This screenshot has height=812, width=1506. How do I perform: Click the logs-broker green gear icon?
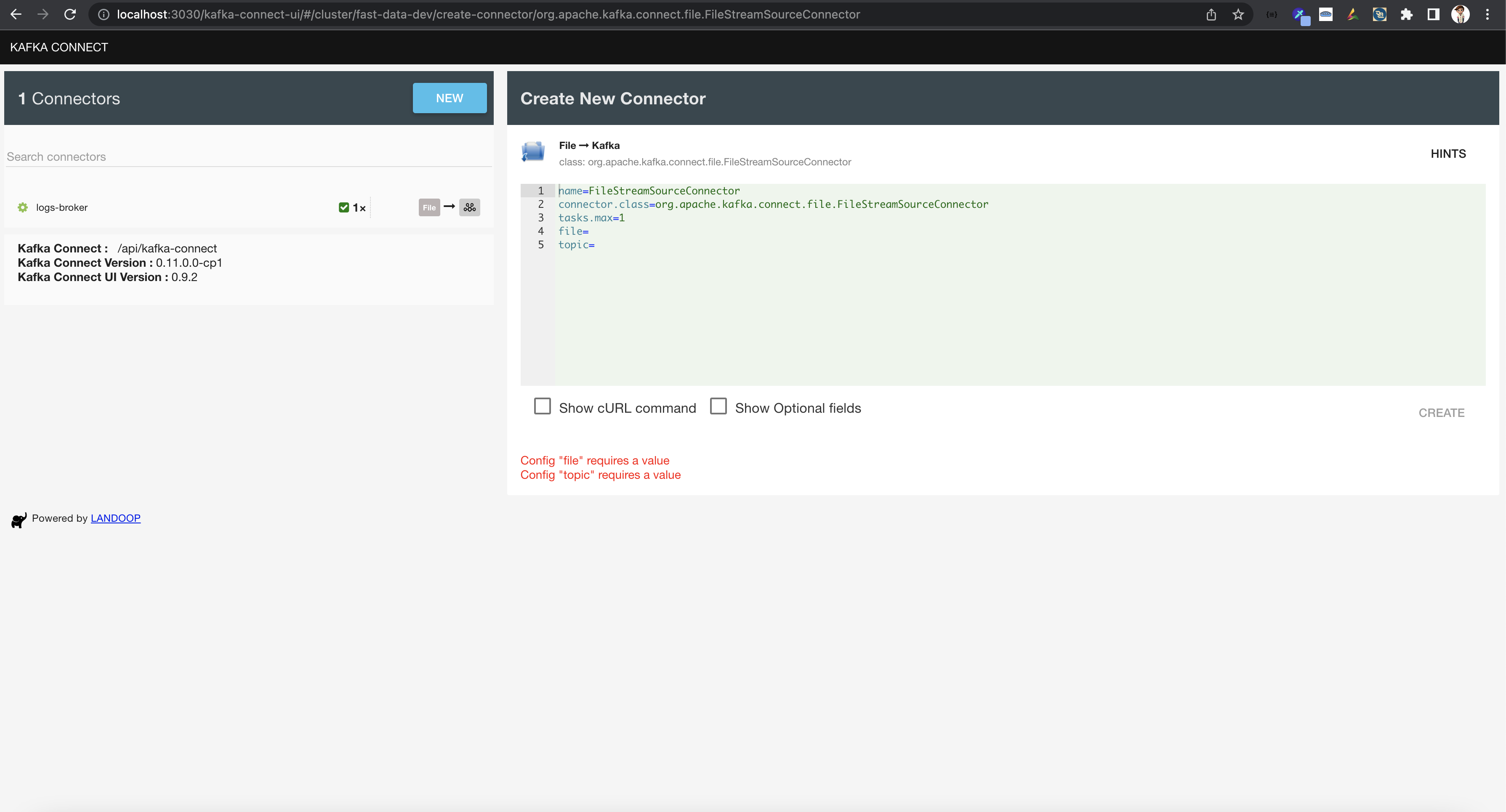point(23,207)
